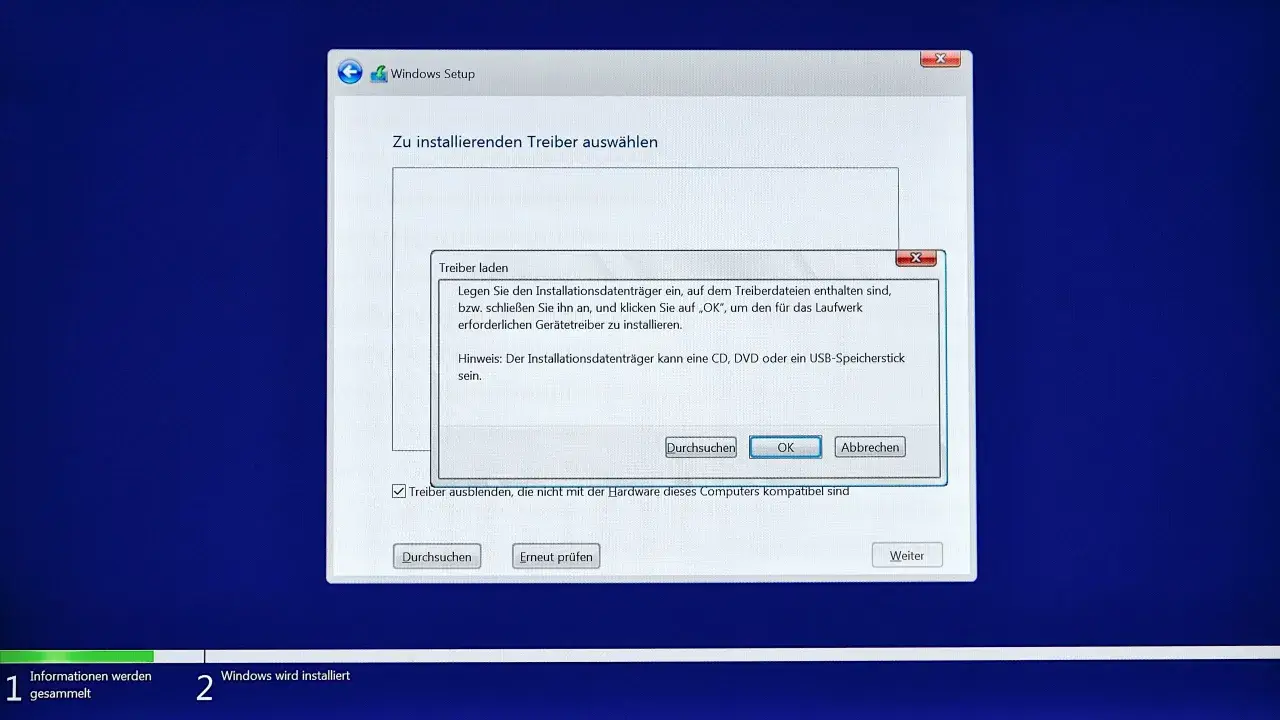Image resolution: width=1280 pixels, height=720 pixels.
Task: Cancel with the Abbrechen button
Action: (x=870, y=447)
